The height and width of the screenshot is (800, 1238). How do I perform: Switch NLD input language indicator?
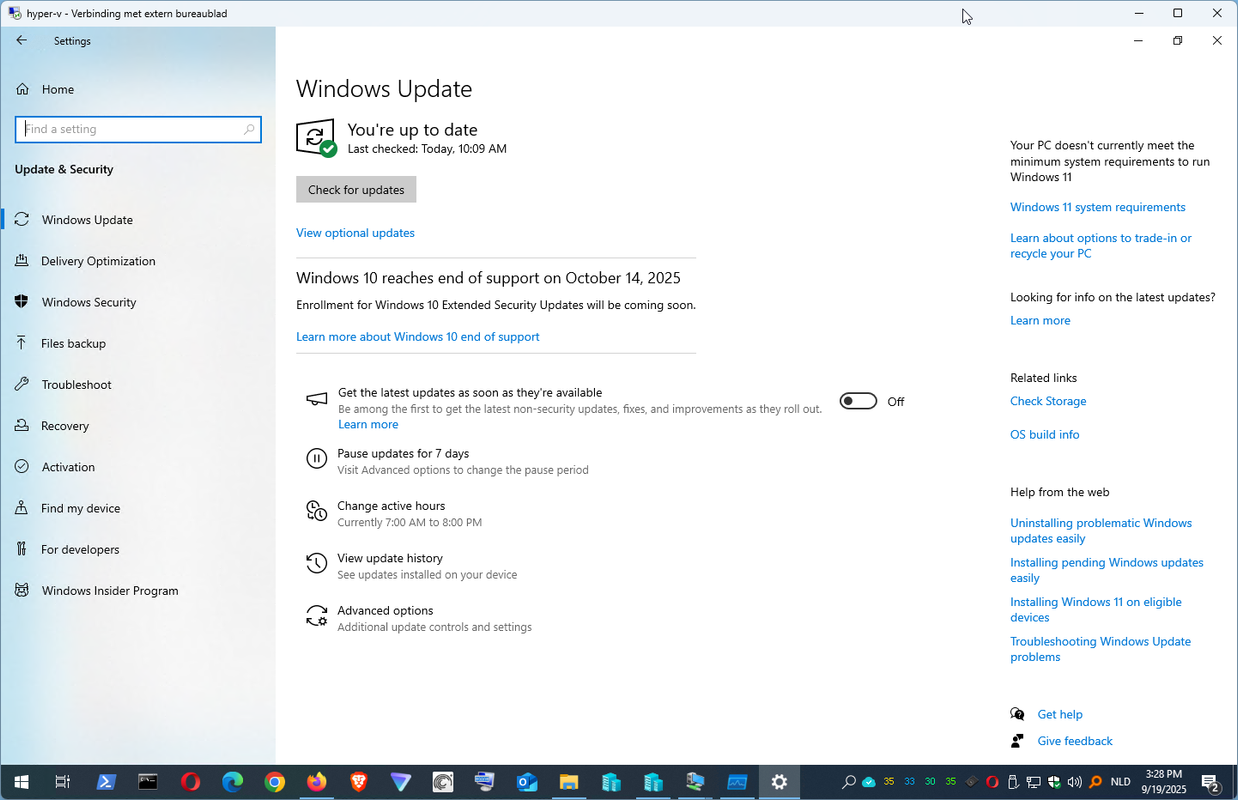pos(1121,782)
